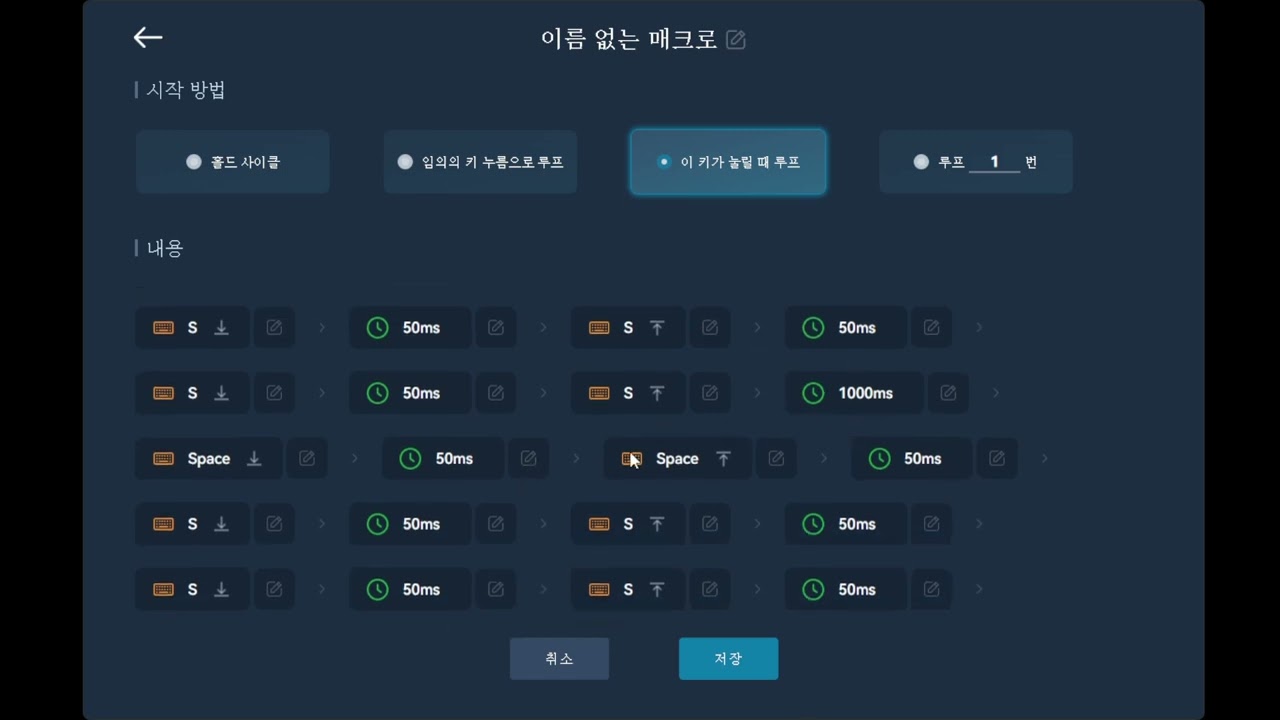The image size is (1280, 720).
Task: Click the 내용 section heading
Action: click(x=165, y=248)
